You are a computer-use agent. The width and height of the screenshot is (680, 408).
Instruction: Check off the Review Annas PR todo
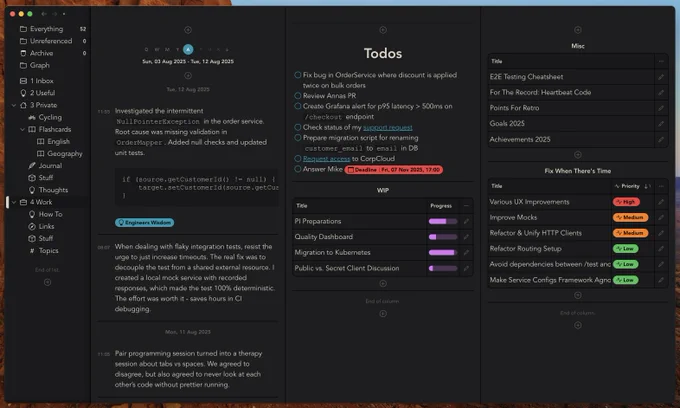pyautogui.click(x=297, y=96)
